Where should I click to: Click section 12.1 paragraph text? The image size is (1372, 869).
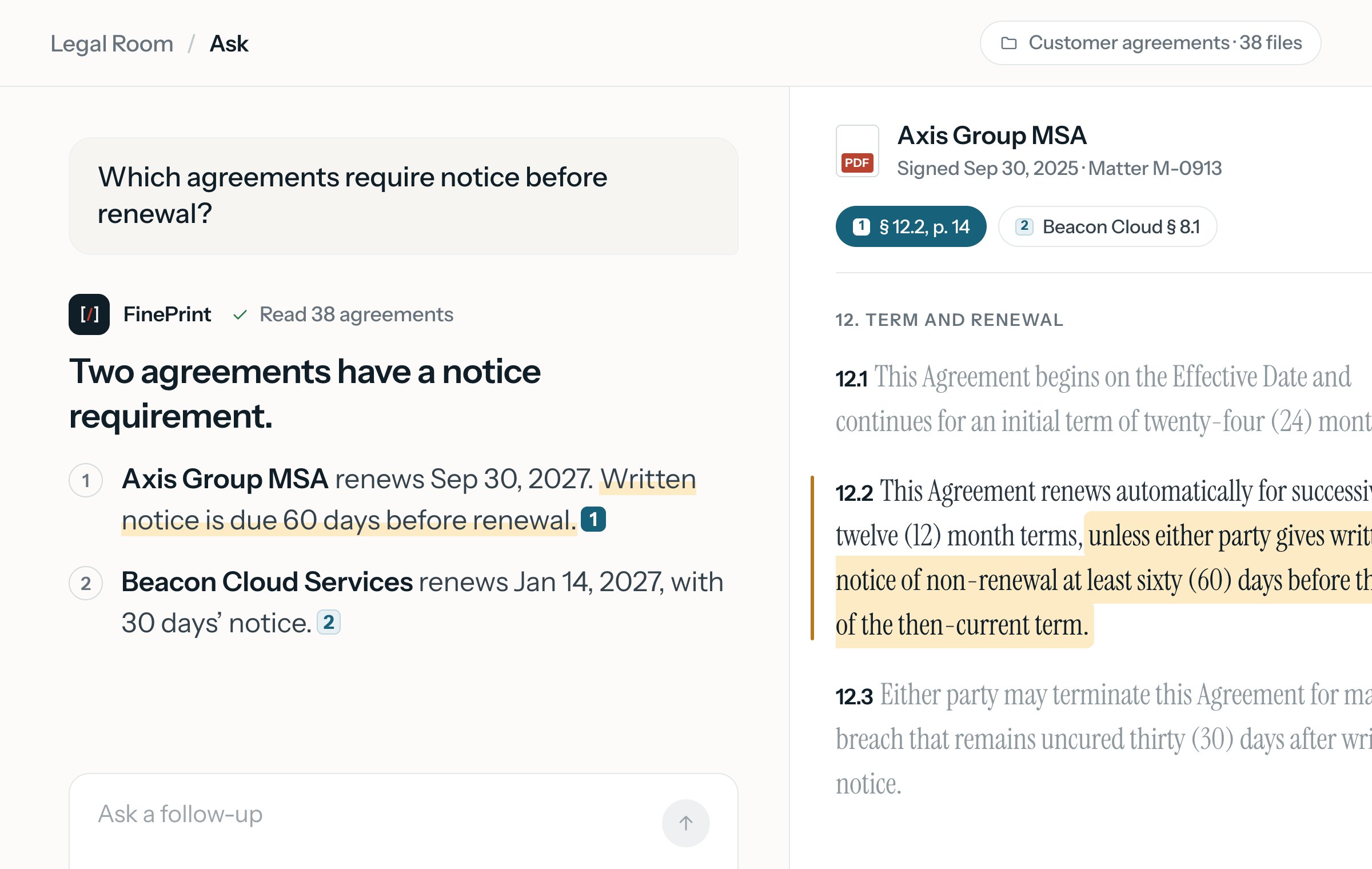point(1103,399)
